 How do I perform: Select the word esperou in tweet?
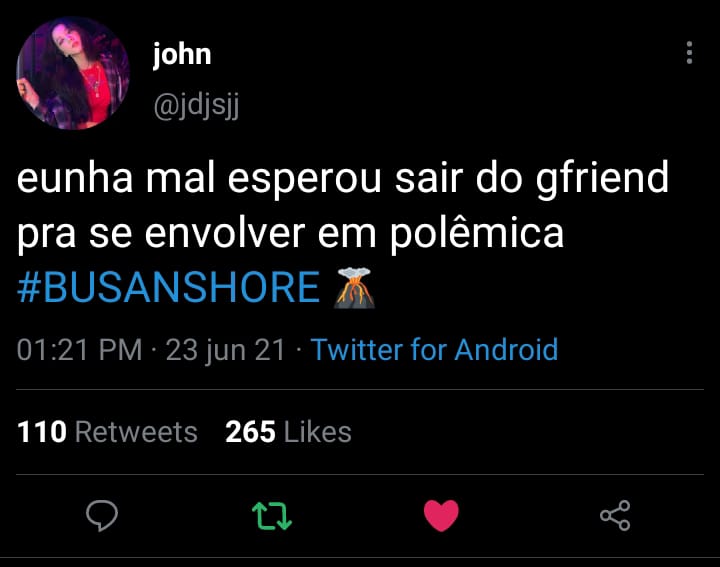coord(304,180)
